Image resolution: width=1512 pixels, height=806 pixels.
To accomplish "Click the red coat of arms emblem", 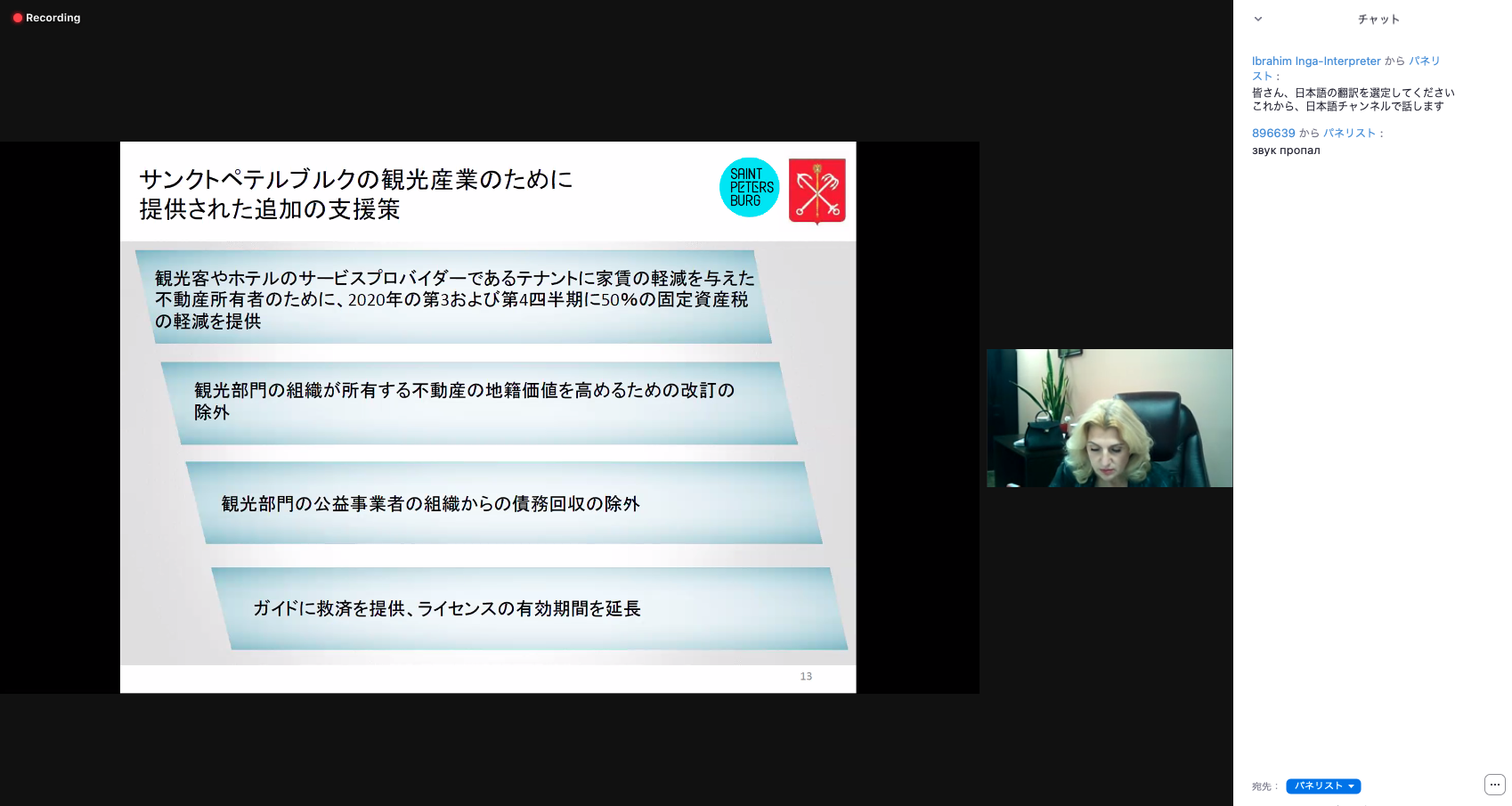I will tap(817, 191).
